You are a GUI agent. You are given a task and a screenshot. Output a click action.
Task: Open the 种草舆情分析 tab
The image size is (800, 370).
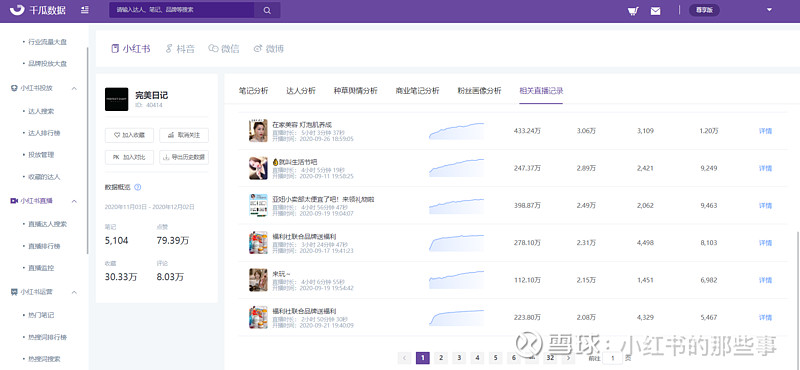pos(356,91)
